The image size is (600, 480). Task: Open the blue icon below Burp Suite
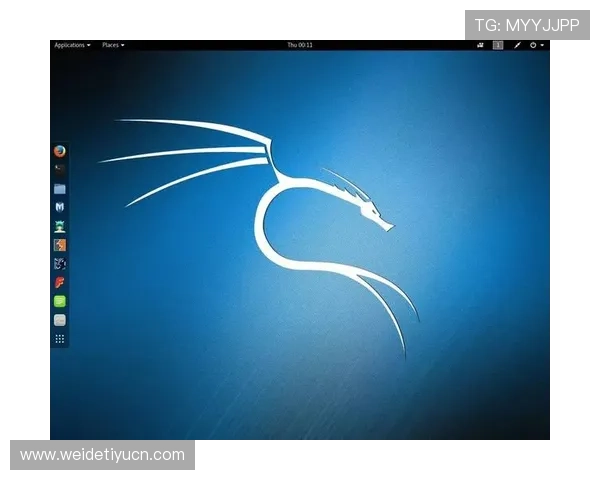pos(60,263)
